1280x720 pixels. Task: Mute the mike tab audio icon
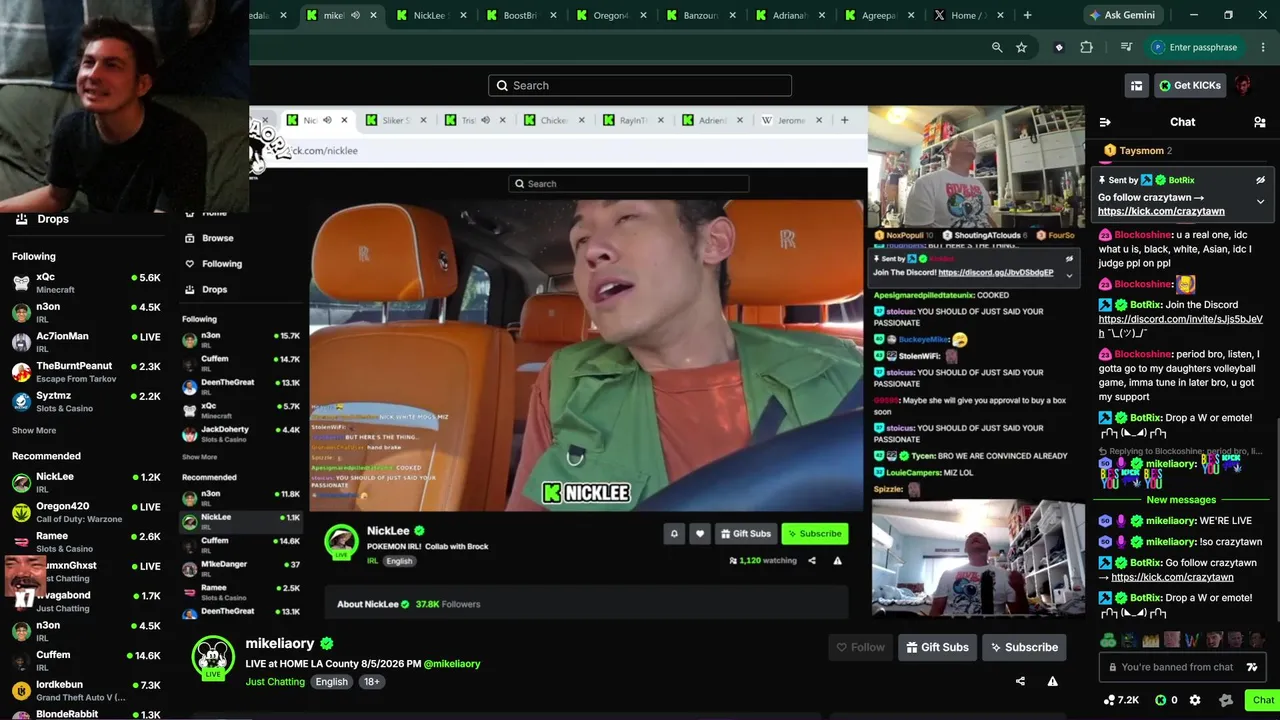(355, 15)
